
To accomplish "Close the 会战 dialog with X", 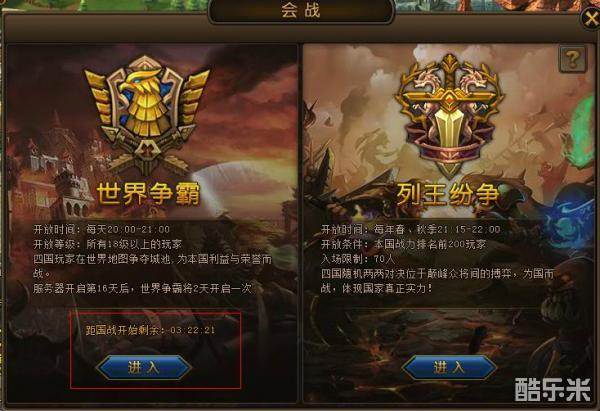I will coord(591,18).
